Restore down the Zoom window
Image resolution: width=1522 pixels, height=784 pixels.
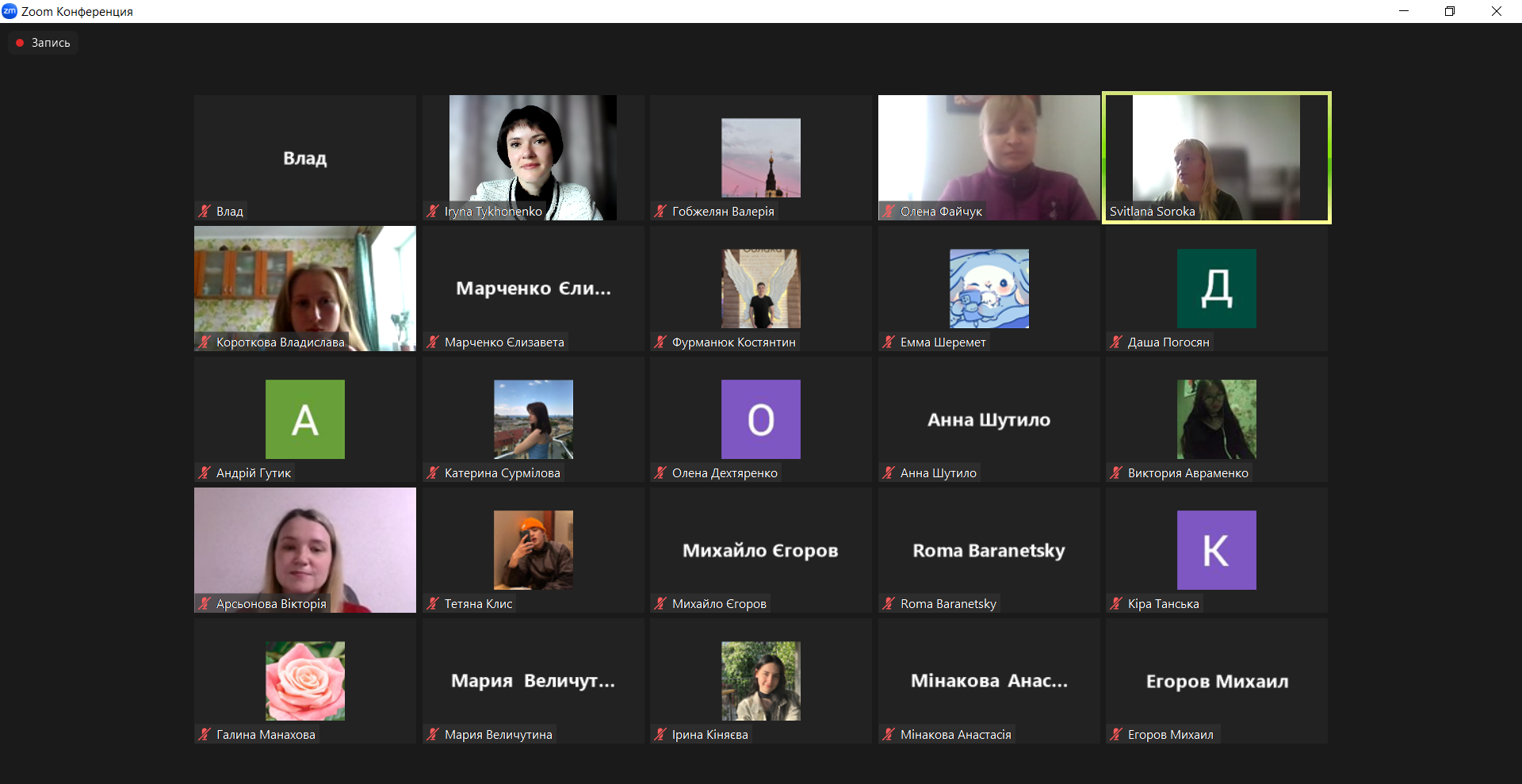coord(1450,11)
